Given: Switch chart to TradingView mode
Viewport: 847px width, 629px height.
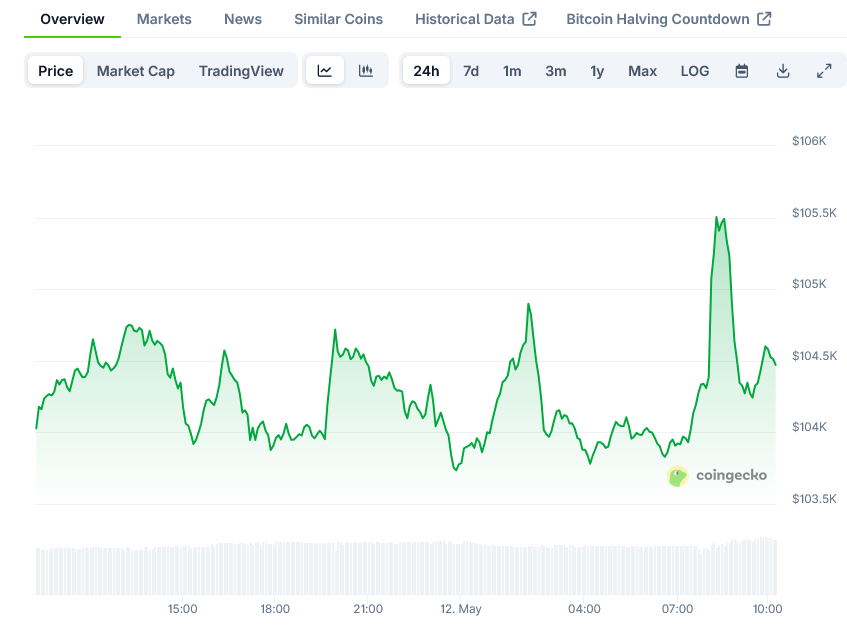Looking at the screenshot, I should (x=240, y=70).
